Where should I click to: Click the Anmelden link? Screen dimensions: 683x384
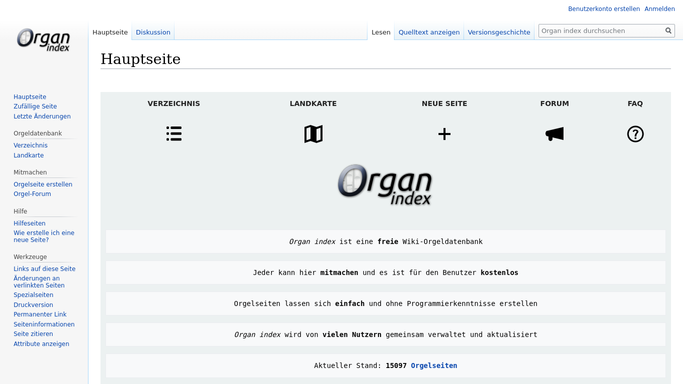tap(659, 9)
